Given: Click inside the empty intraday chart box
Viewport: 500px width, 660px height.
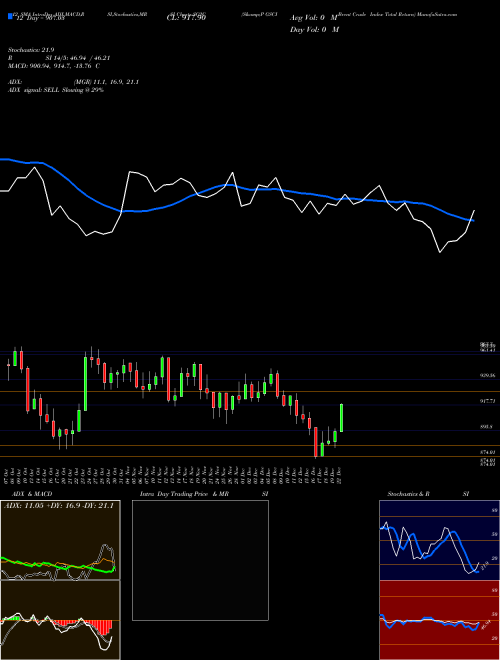Looking at the screenshot, I should (200, 560).
